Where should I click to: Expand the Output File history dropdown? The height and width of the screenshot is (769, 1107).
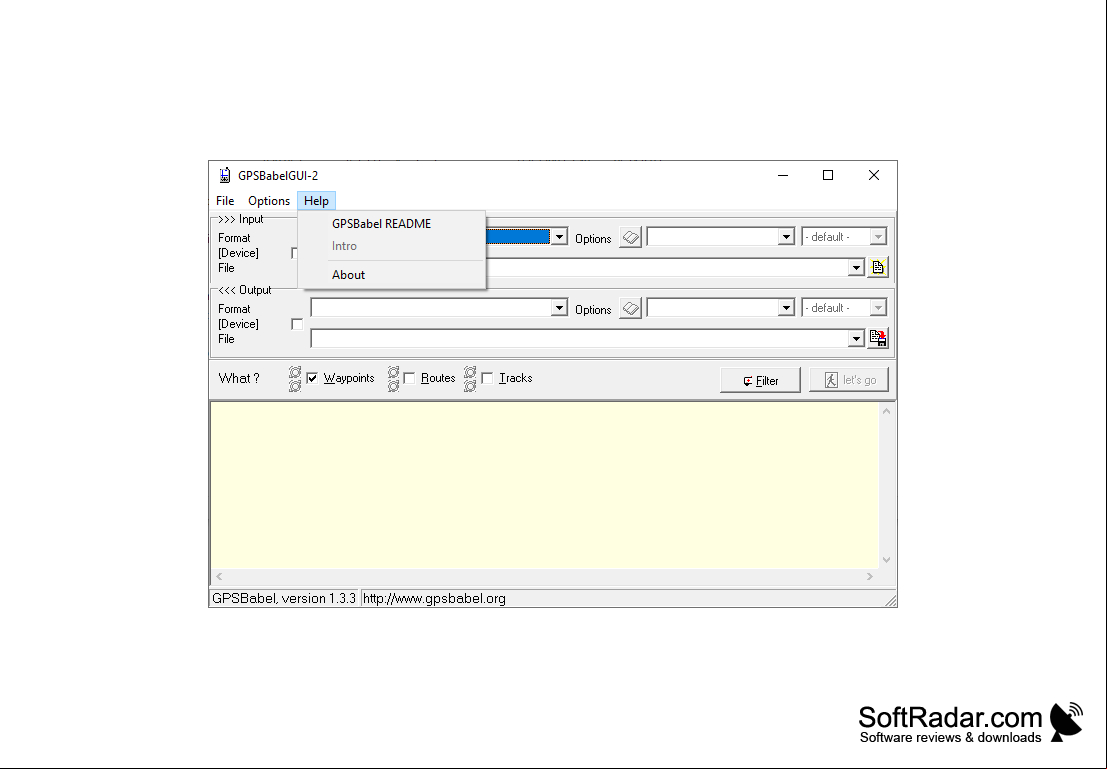(x=856, y=339)
